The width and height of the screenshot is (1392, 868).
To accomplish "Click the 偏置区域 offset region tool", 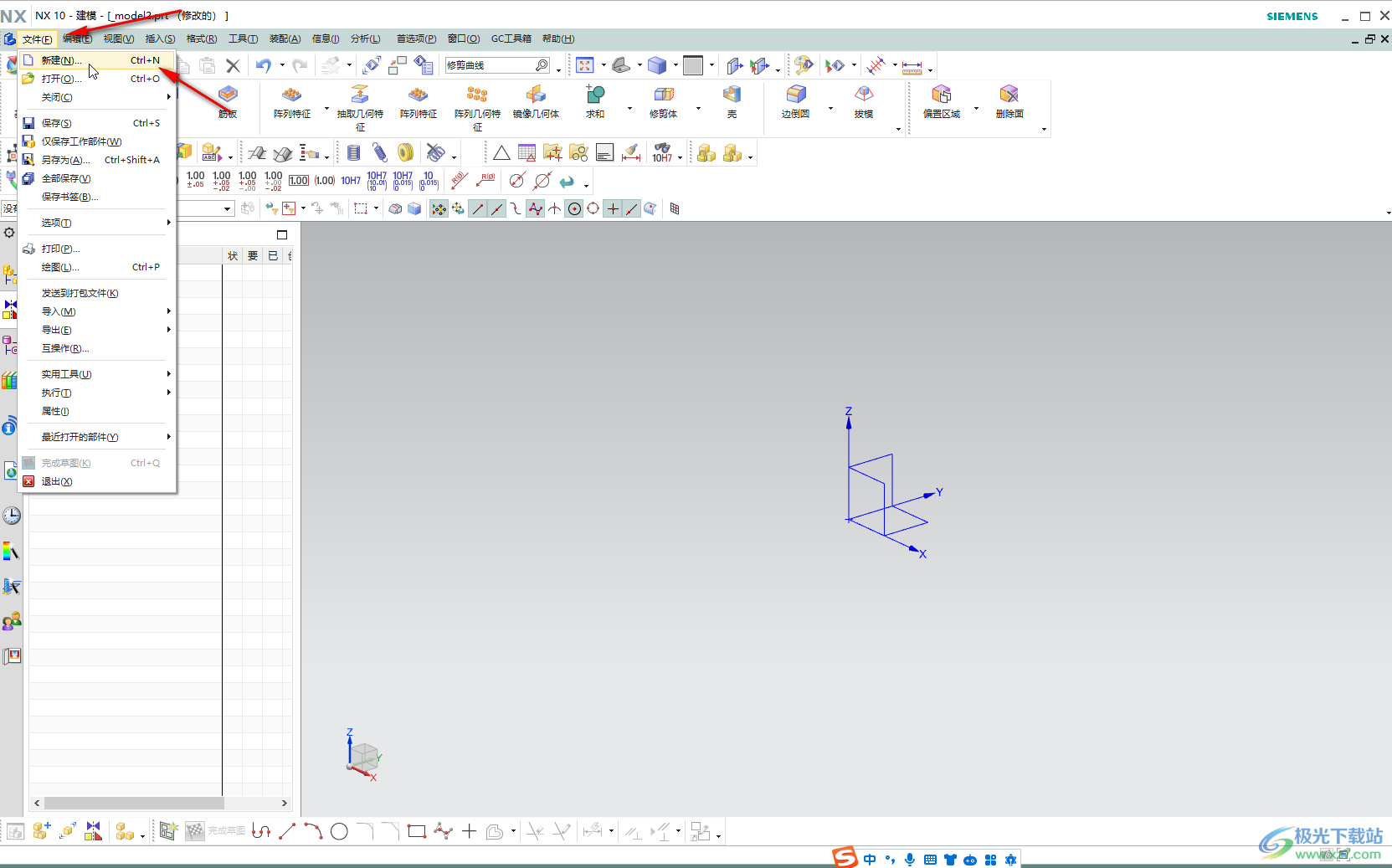I will pyautogui.click(x=942, y=102).
